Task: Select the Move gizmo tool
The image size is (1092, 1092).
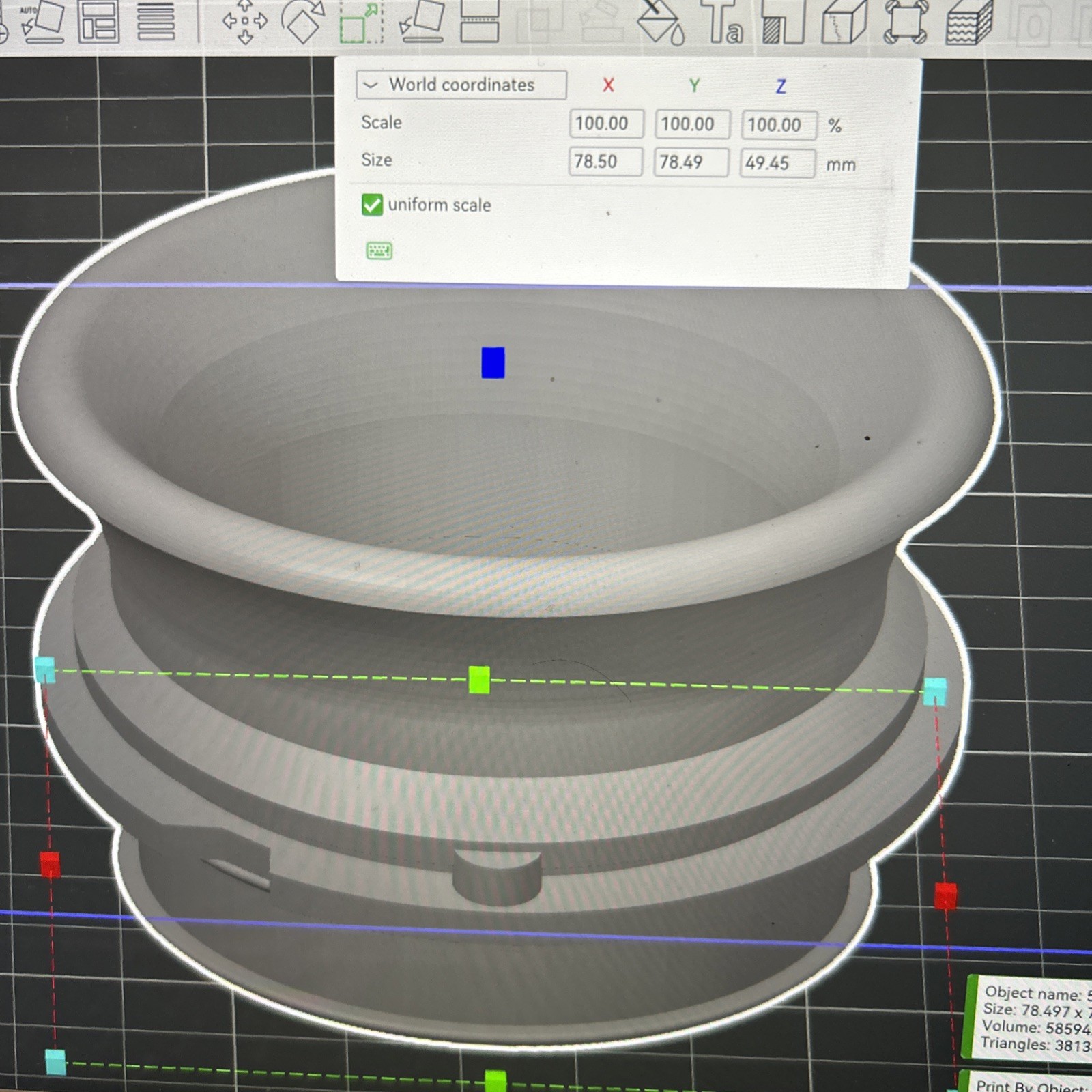Action: coord(245,20)
